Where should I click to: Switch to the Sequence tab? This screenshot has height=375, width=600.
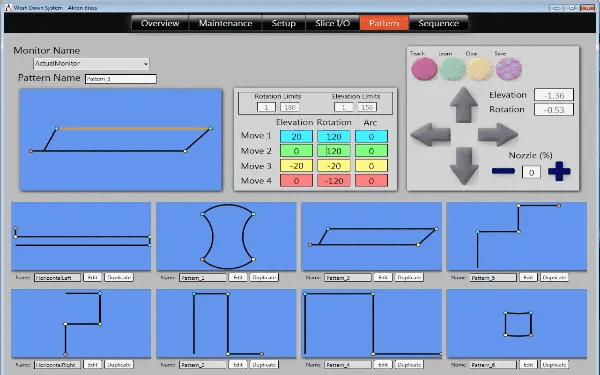click(439, 23)
